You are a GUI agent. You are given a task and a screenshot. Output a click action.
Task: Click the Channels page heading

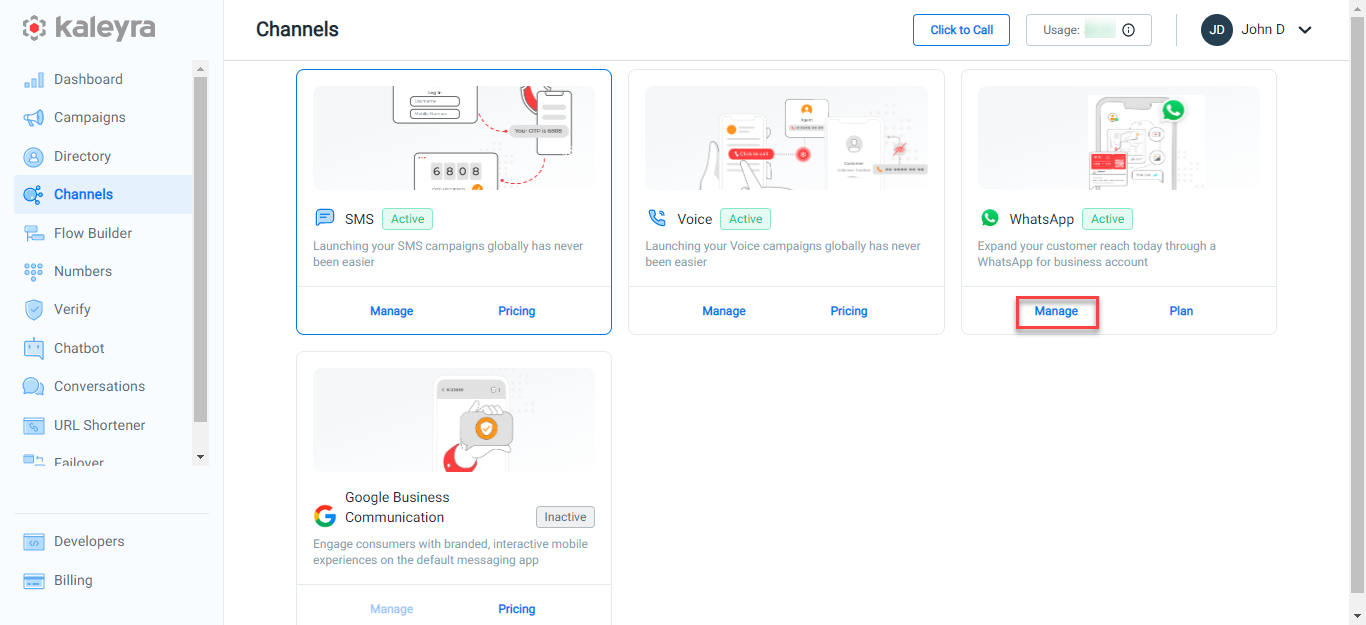tap(297, 30)
